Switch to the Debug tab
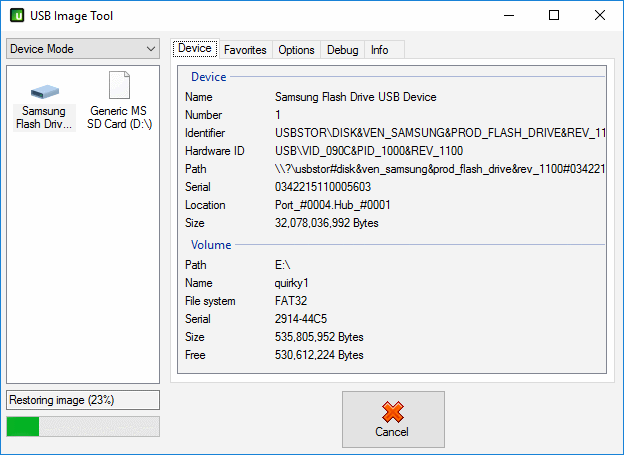Screen dimensions: 624x455 pos(342,50)
